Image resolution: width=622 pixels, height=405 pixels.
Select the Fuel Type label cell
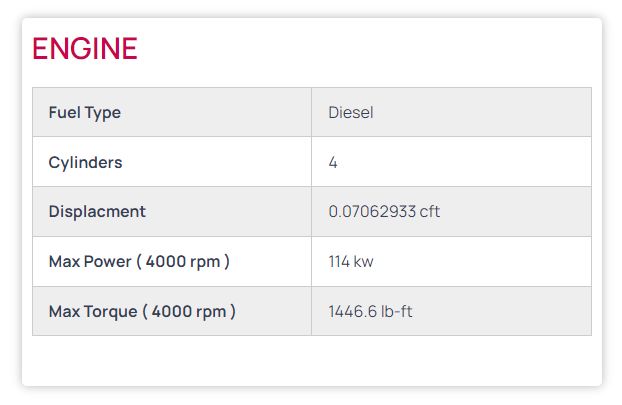point(171,112)
